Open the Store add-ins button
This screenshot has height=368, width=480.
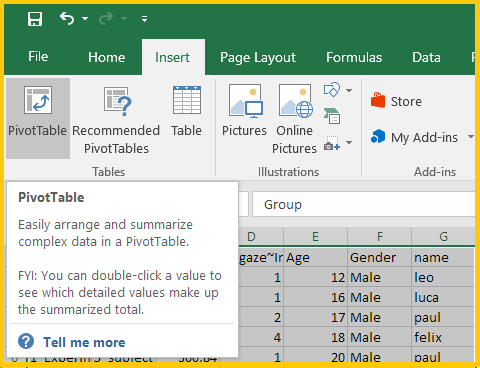[396, 101]
